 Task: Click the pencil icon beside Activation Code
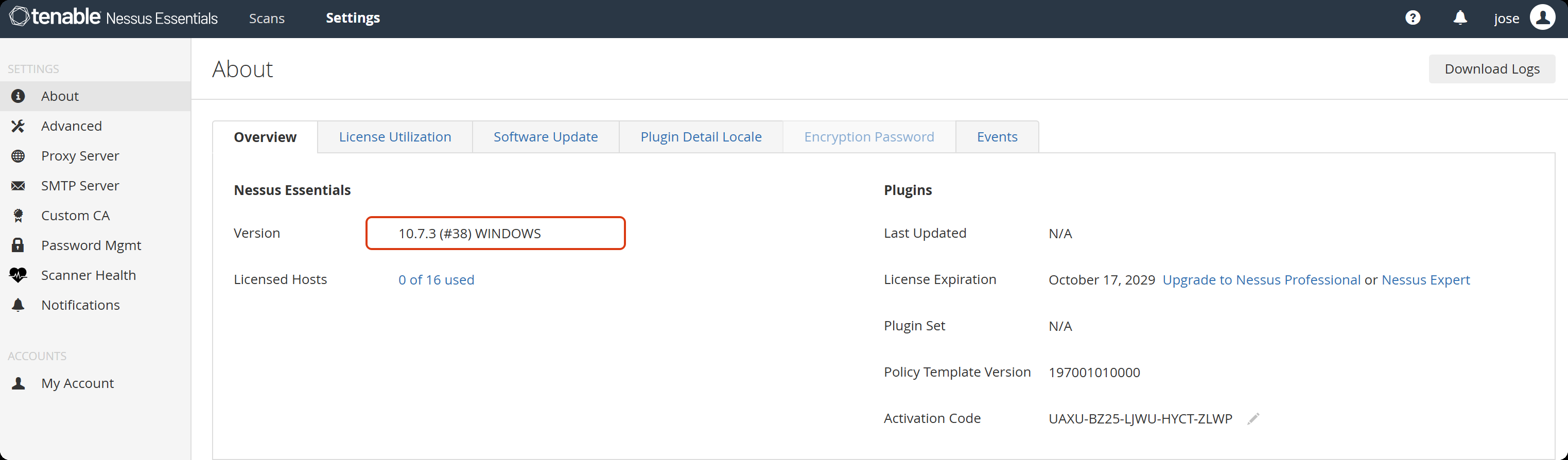1252,419
